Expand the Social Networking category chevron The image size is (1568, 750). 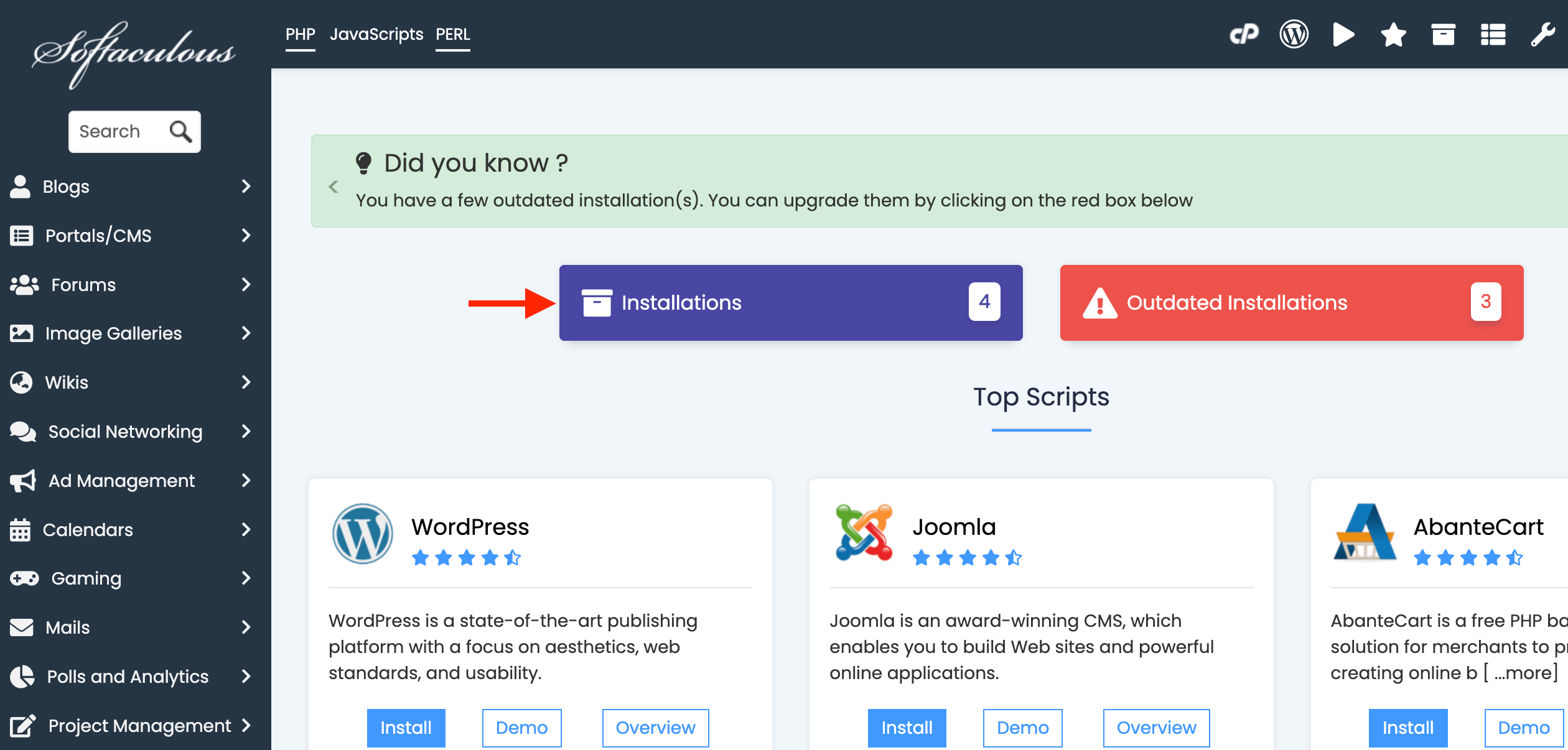(246, 432)
